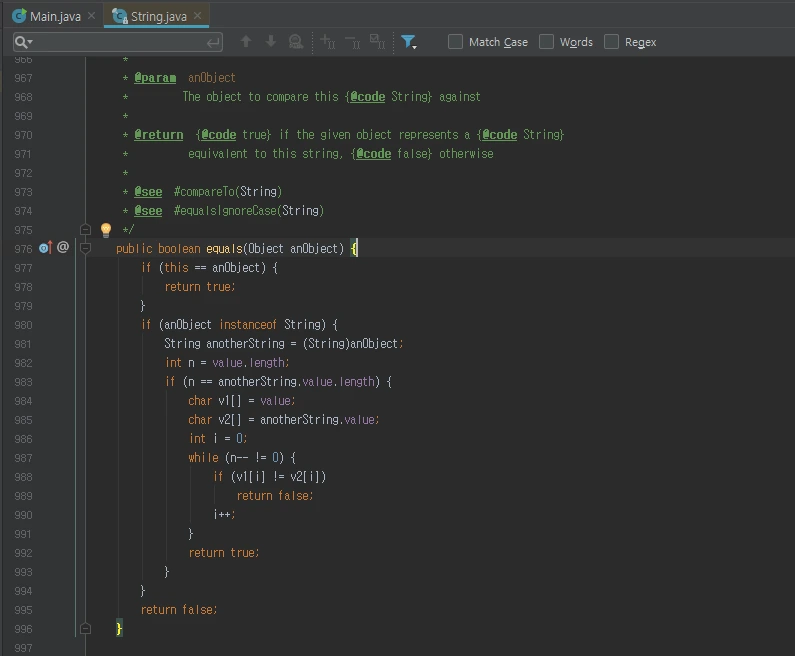Viewport: 795px width, 656px height.
Task: Click inside the find search field
Action: pos(120,42)
